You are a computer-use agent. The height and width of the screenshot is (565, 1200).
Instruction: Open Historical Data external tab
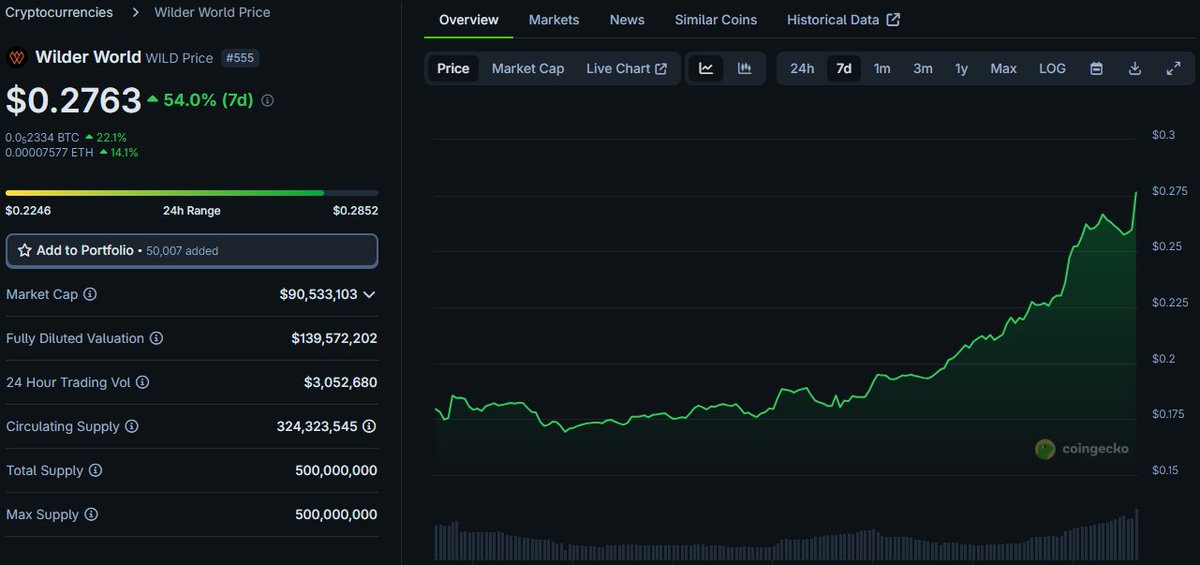click(843, 20)
